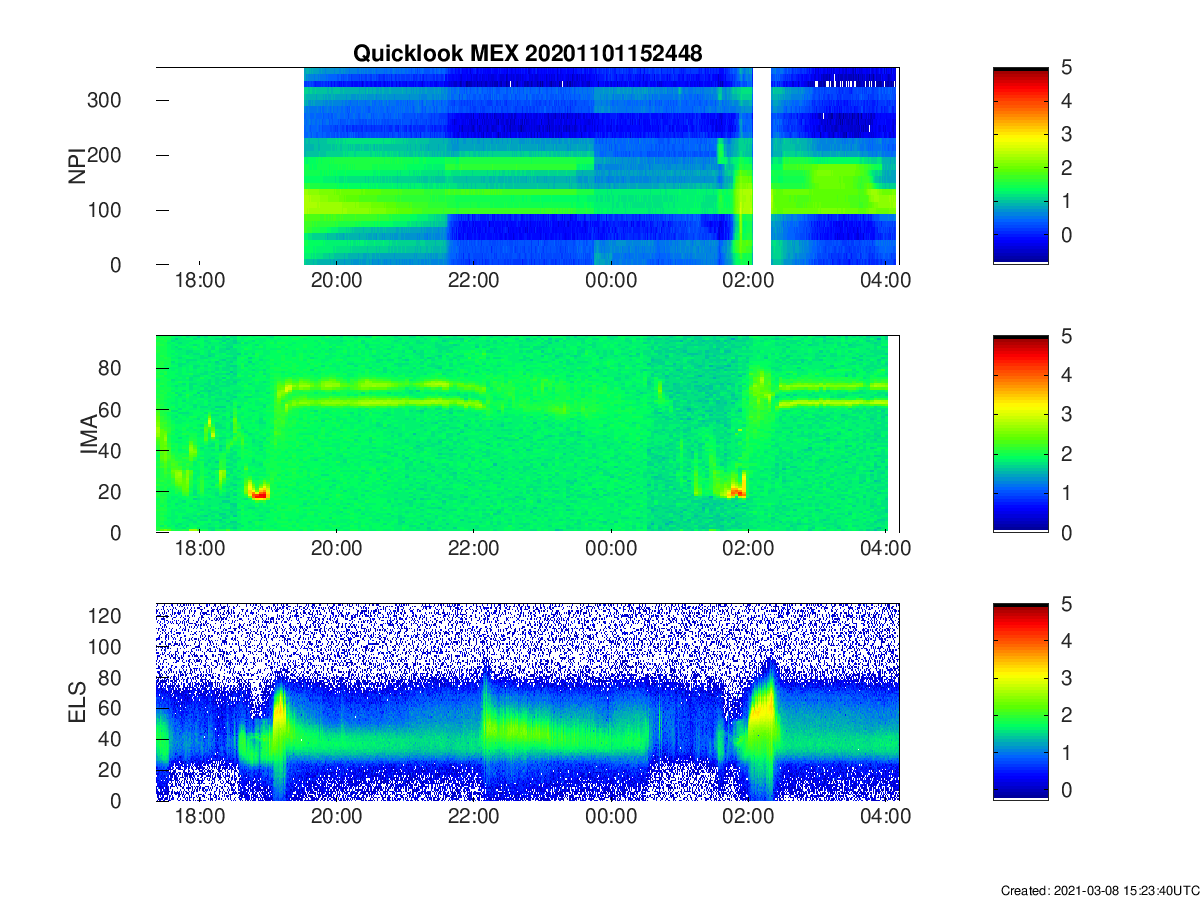Select the NPI y-axis label
The width and height of the screenshot is (1200, 900).
pos(76,166)
